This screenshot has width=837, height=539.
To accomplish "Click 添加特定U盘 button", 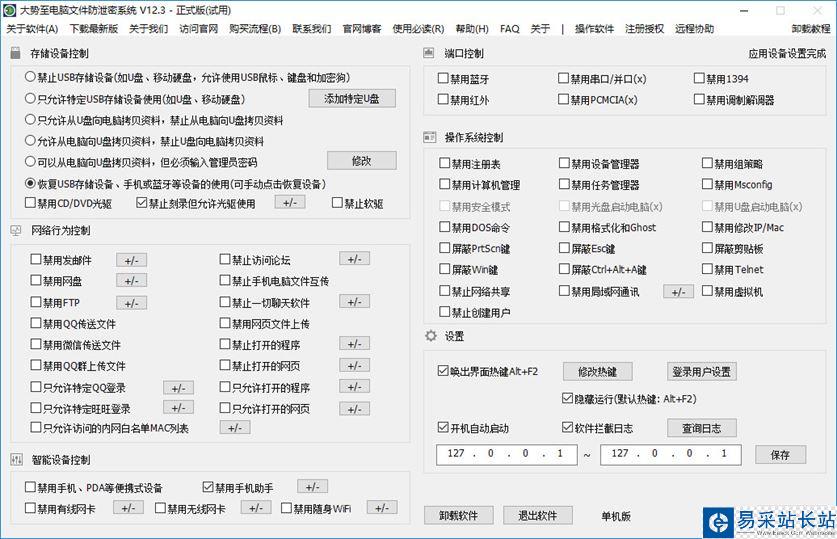I will pos(352,98).
